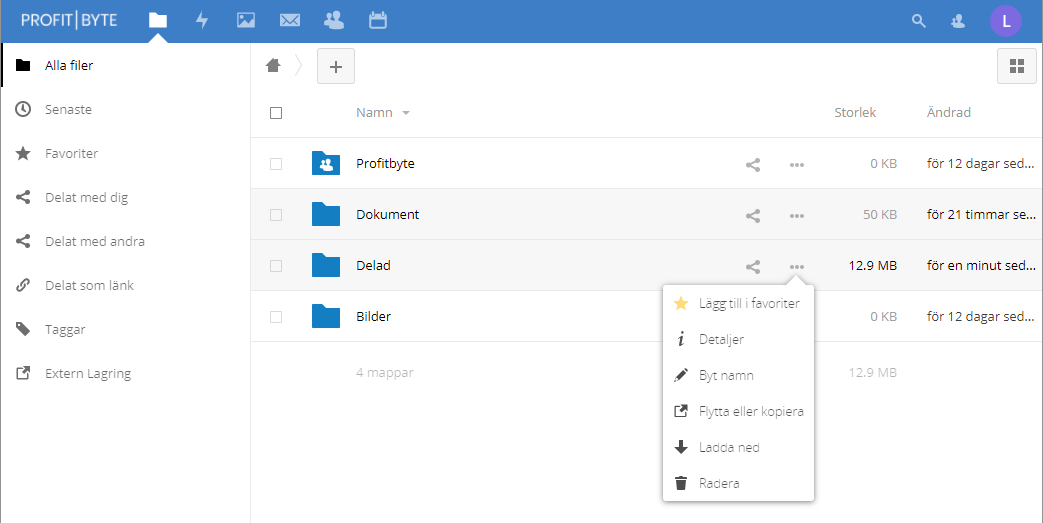Open the Bilder folder
This screenshot has height=523, width=1043.
[x=373, y=317]
